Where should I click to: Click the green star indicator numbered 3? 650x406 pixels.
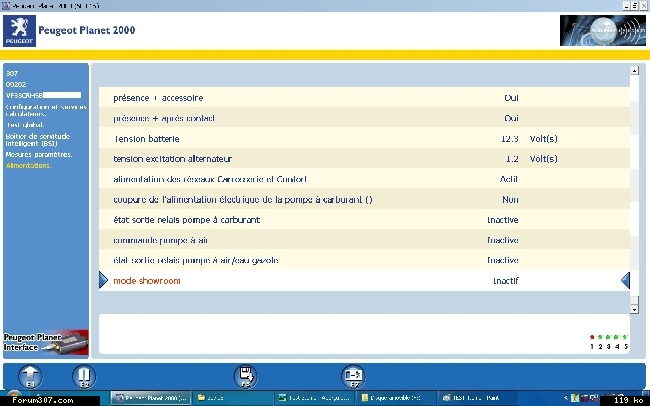coord(609,337)
